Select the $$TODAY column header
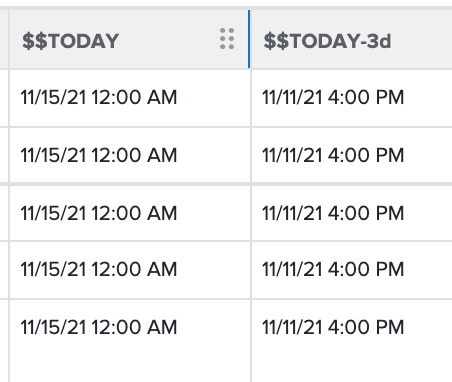 click(x=129, y=39)
